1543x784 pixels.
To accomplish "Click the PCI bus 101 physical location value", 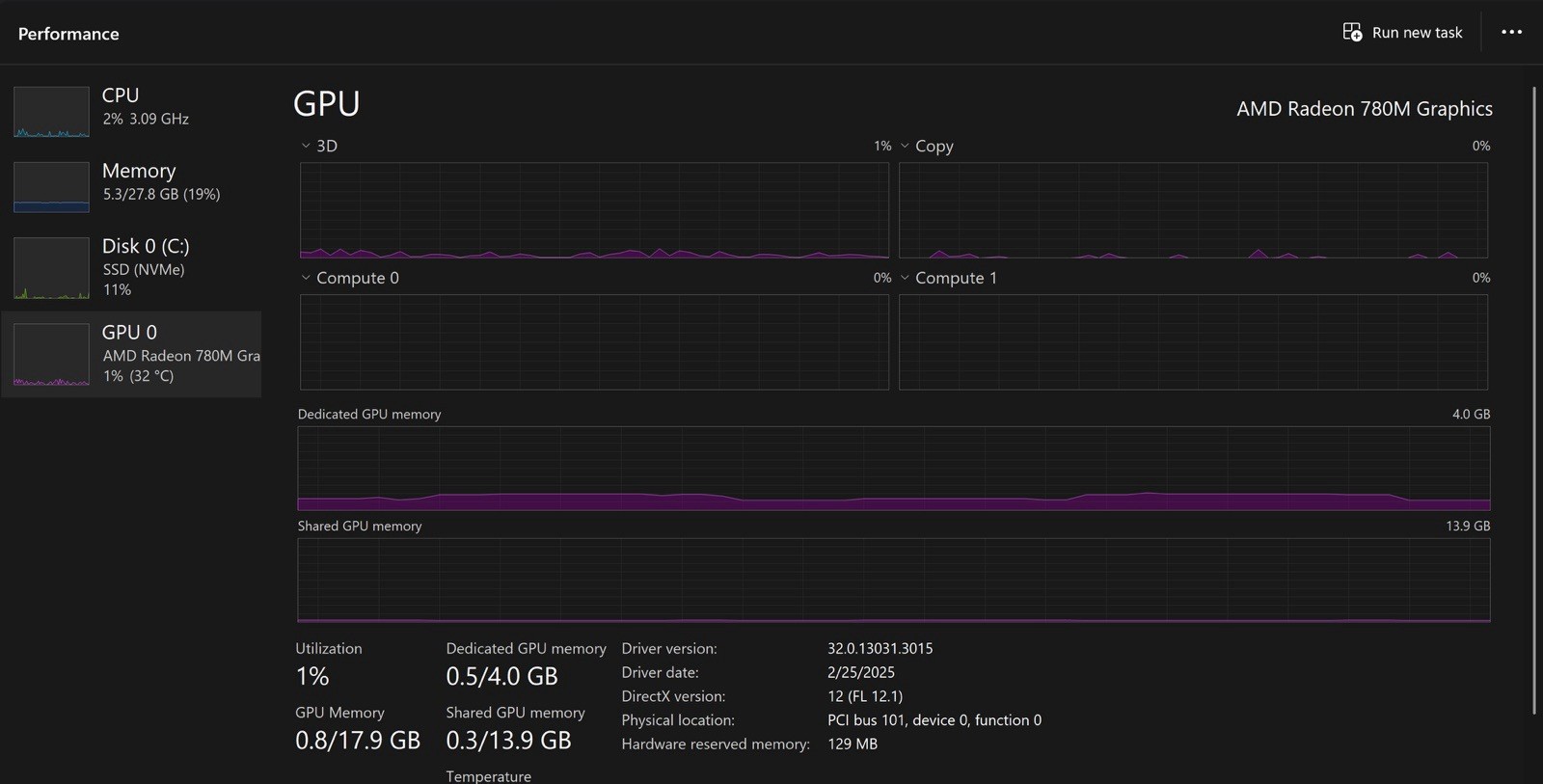I will click(x=934, y=720).
